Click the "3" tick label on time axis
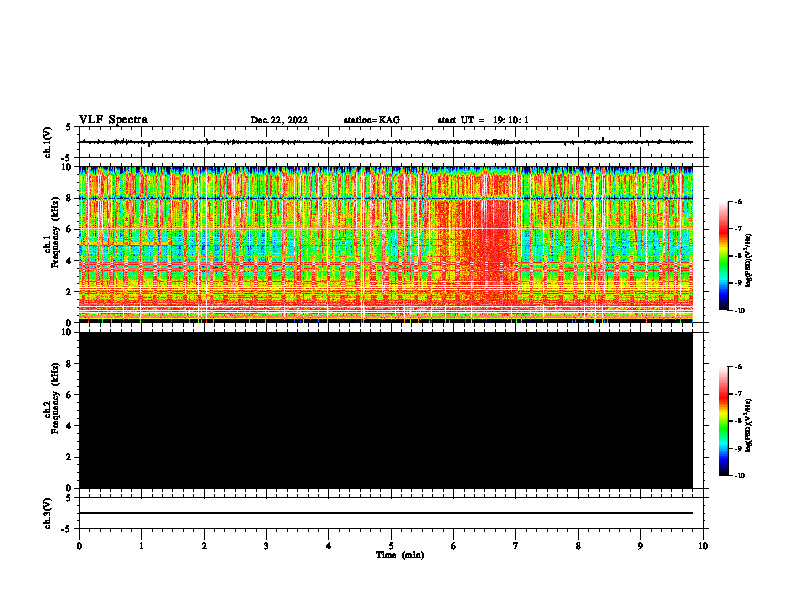Viewport: 792px width, 612px height. pyautogui.click(x=266, y=546)
